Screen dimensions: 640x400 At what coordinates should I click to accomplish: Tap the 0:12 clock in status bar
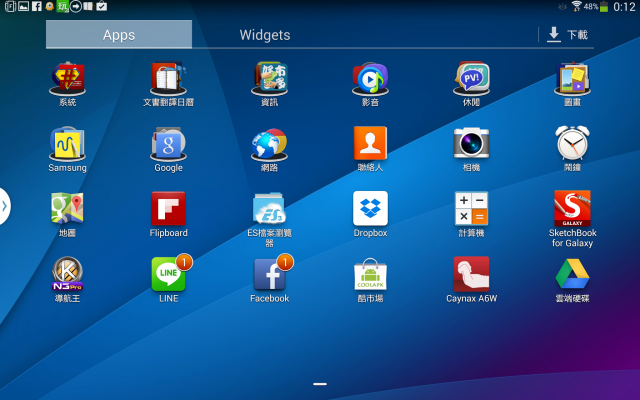(x=624, y=7)
